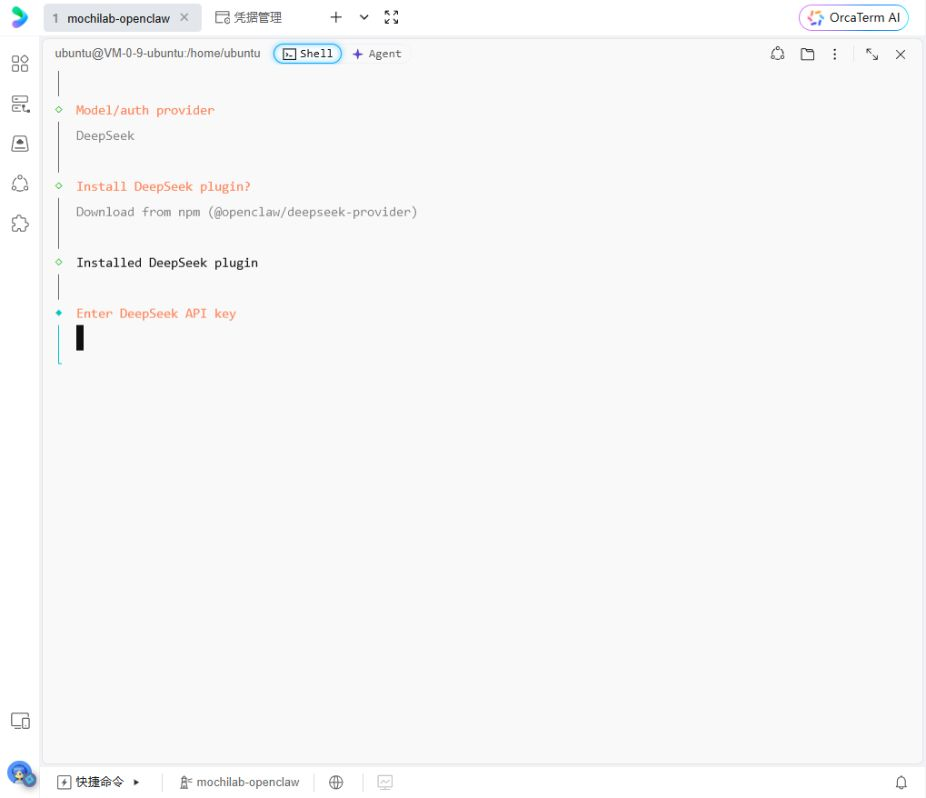Open the dashboard grid icon in sidebar

click(20, 63)
